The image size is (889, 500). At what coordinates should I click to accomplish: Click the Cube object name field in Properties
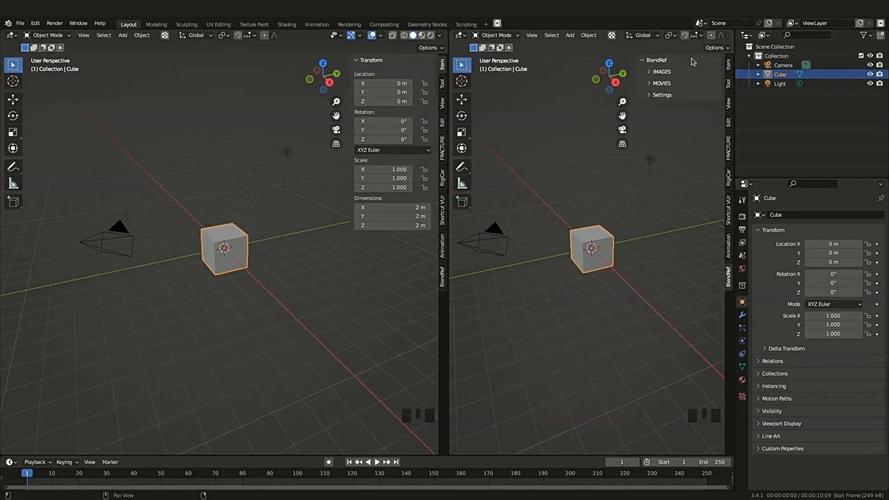(826, 215)
